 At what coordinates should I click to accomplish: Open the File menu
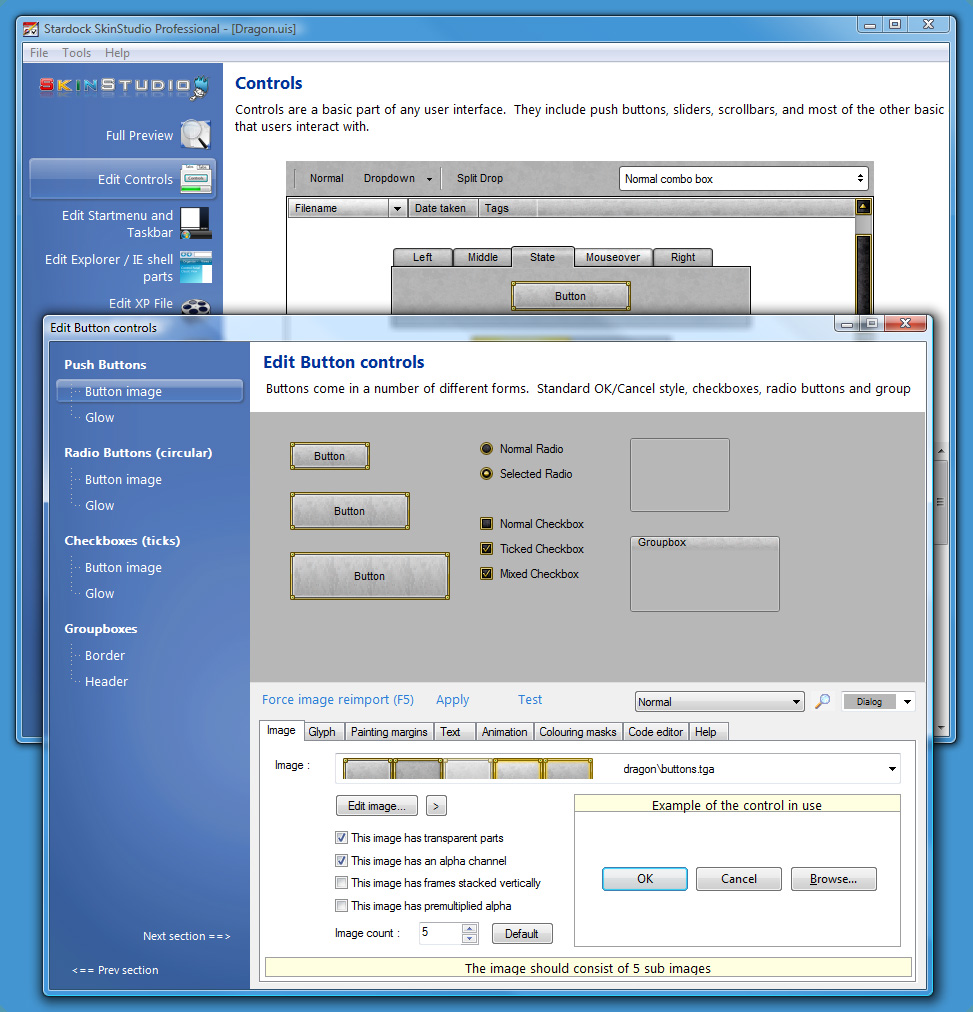(x=39, y=53)
